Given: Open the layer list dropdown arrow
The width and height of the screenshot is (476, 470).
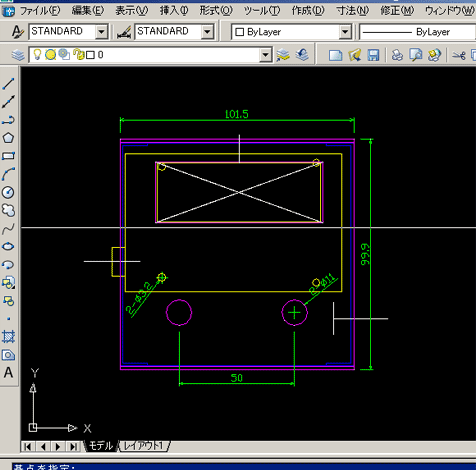Looking at the screenshot, I should click(266, 55).
